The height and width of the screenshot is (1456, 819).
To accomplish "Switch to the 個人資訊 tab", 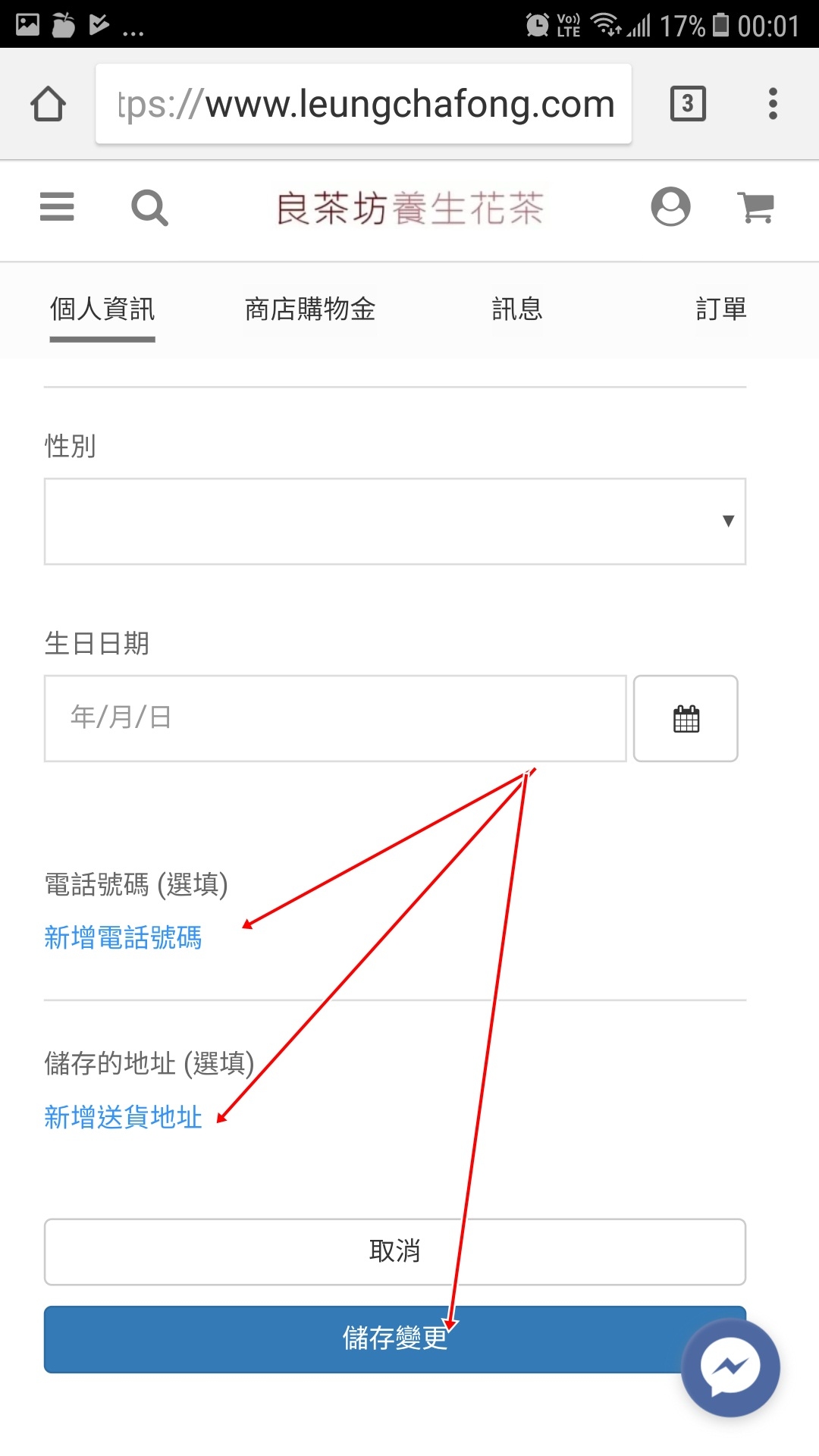I will [x=102, y=309].
